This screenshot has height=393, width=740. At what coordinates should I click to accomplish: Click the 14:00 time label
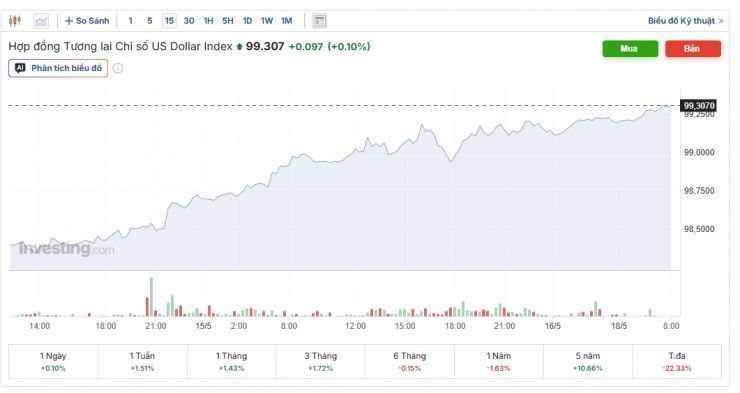[x=39, y=326]
